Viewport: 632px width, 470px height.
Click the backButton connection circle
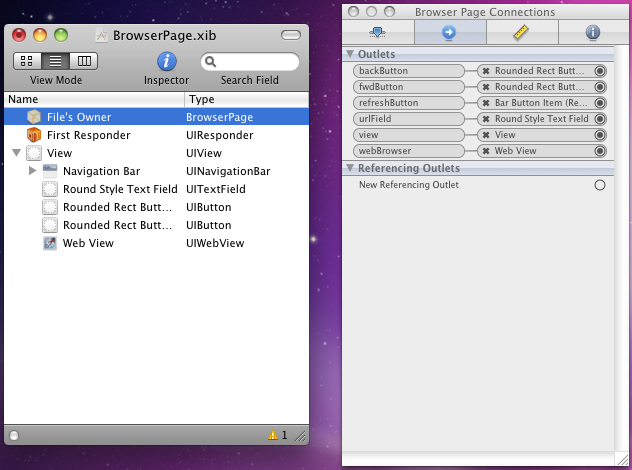point(600,71)
